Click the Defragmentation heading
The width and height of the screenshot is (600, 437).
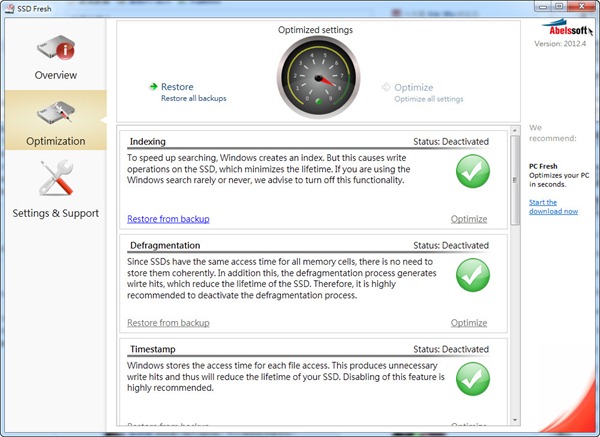pyautogui.click(x=165, y=245)
